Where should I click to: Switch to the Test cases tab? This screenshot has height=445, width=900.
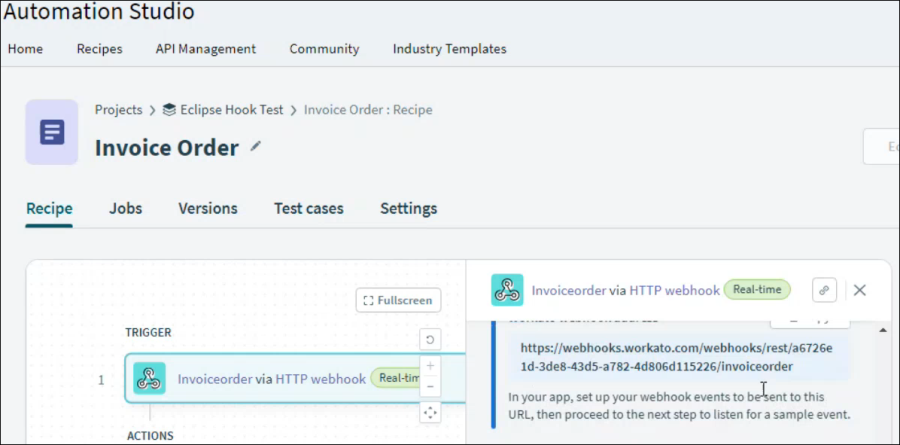[309, 208]
